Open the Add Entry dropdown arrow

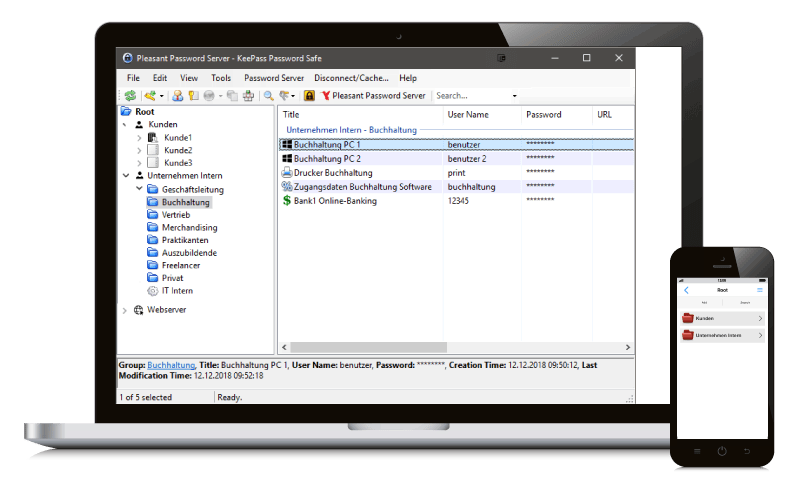(162, 96)
